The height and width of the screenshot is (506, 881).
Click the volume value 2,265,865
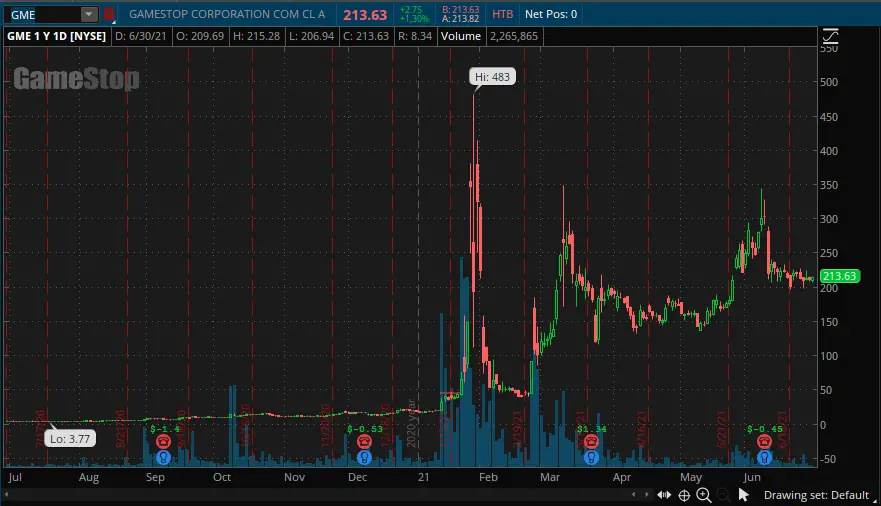point(514,36)
